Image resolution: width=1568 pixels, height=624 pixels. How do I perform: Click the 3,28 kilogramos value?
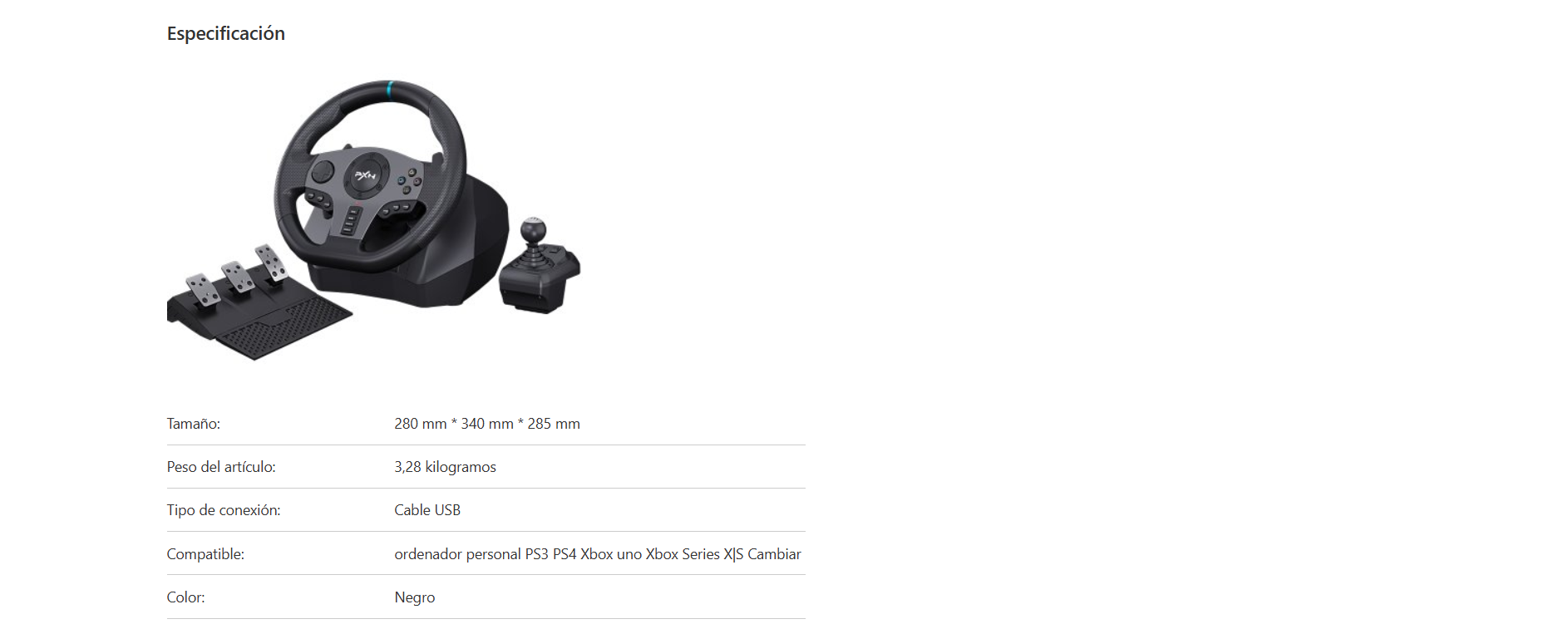(445, 467)
